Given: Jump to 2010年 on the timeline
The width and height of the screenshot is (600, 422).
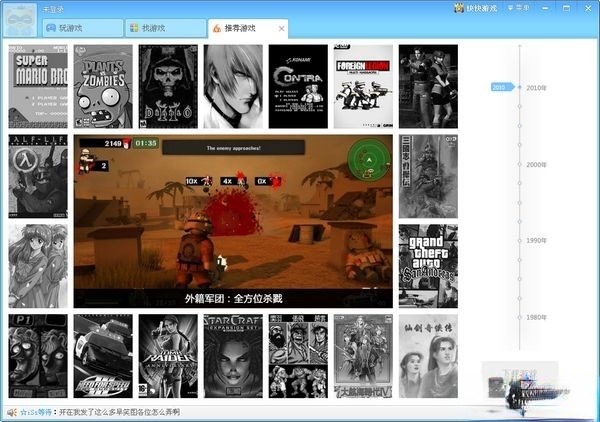Looking at the screenshot, I should point(536,88).
